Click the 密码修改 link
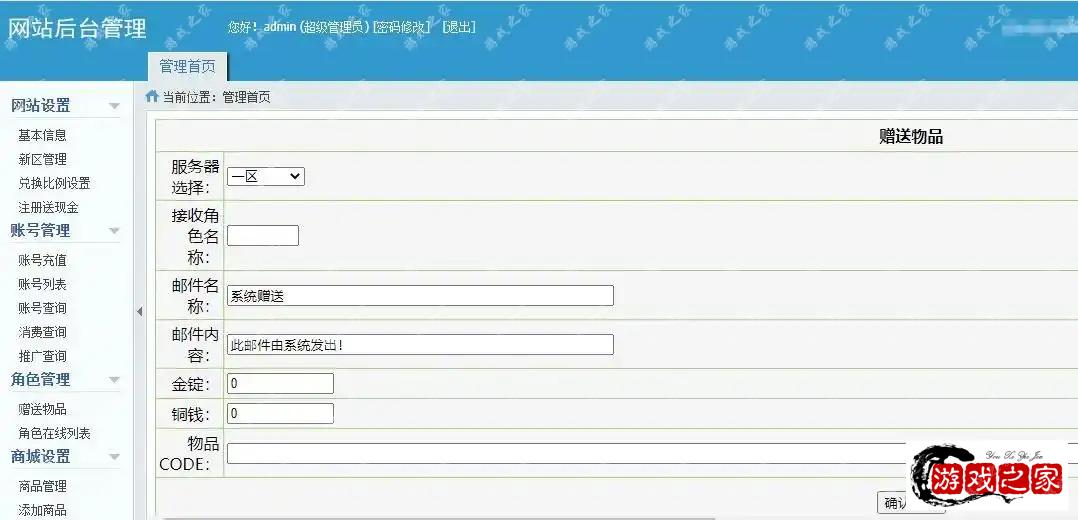 pyautogui.click(x=400, y=27)
